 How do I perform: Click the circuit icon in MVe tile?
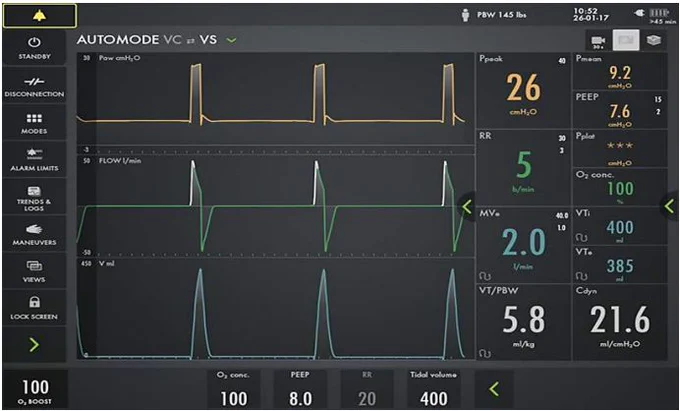485,276
